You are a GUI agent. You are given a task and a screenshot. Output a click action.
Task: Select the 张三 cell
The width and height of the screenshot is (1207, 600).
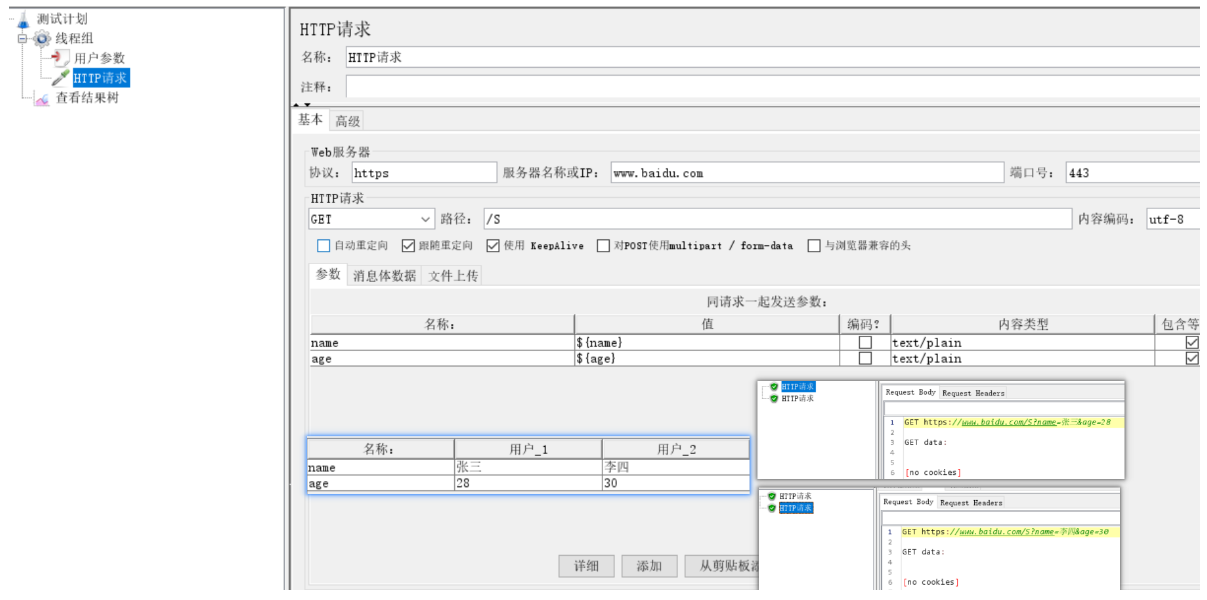point(528,467)
